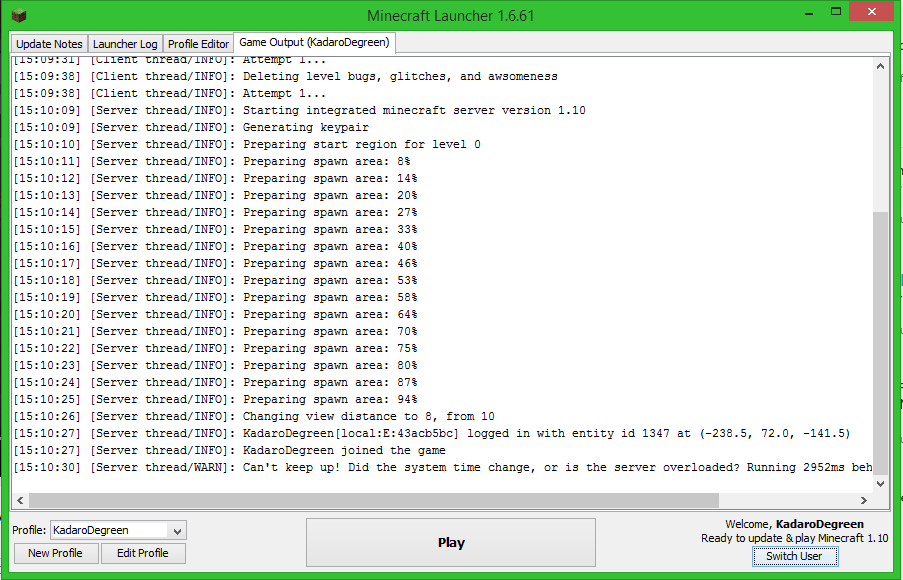Viewport: 903px width, 580px height.
Task: Click the log line 'Changing view distance to 8, from 10'
Action: point(254,416)
